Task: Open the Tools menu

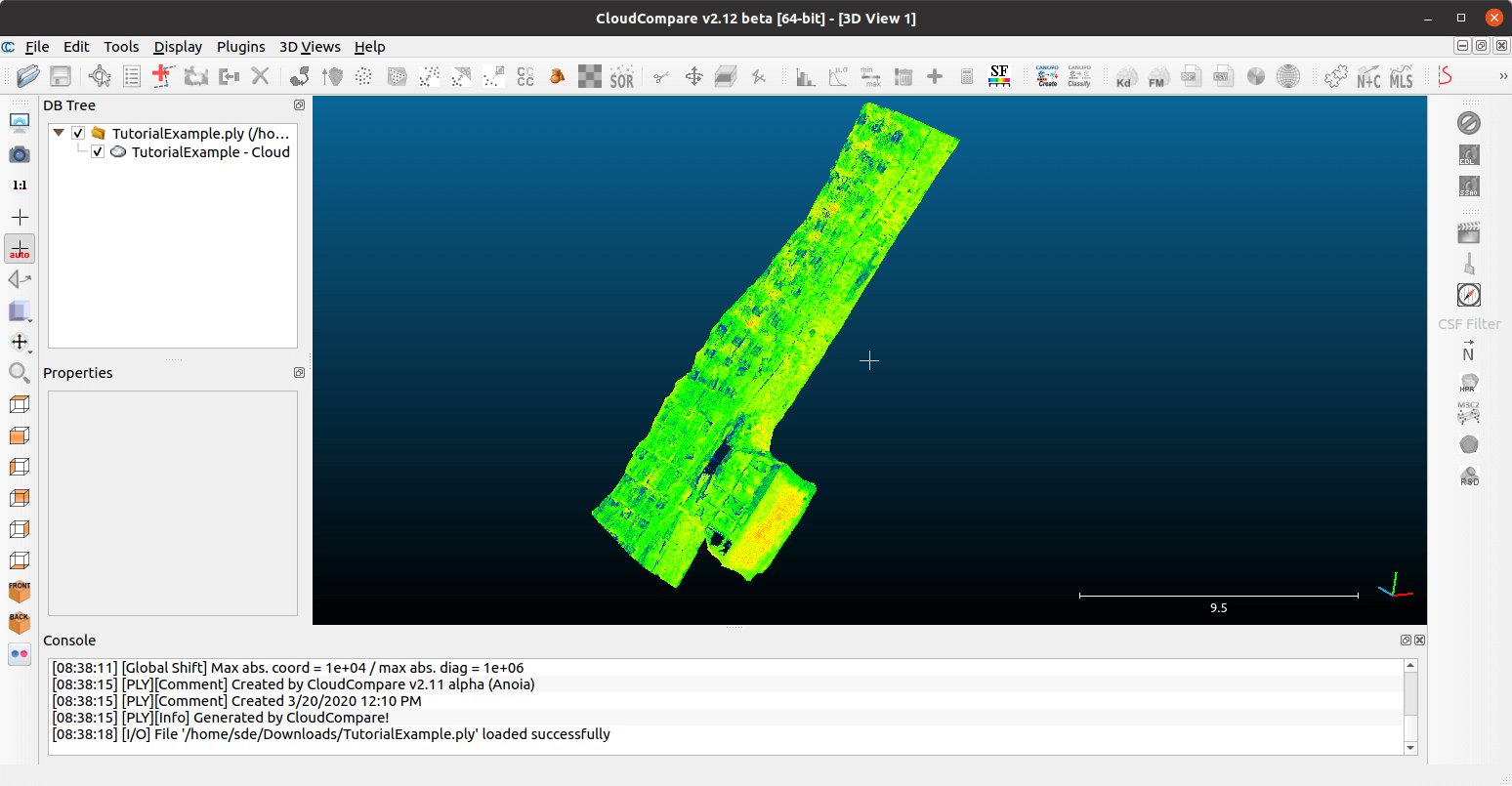Action: click(x=121, y=47)
